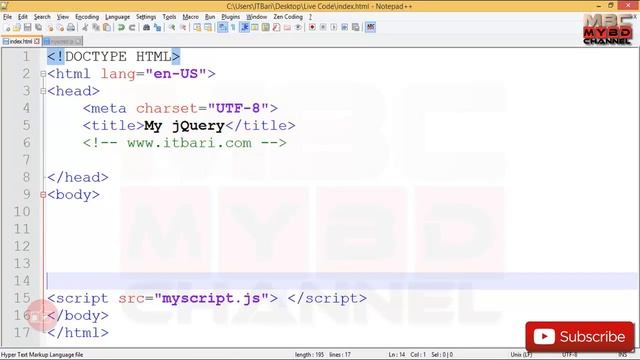Image resolution: width=640 pixels, height=360 pixels.
Task: Click the ABC spell-check toolbar icon
Action: [370, 27]
